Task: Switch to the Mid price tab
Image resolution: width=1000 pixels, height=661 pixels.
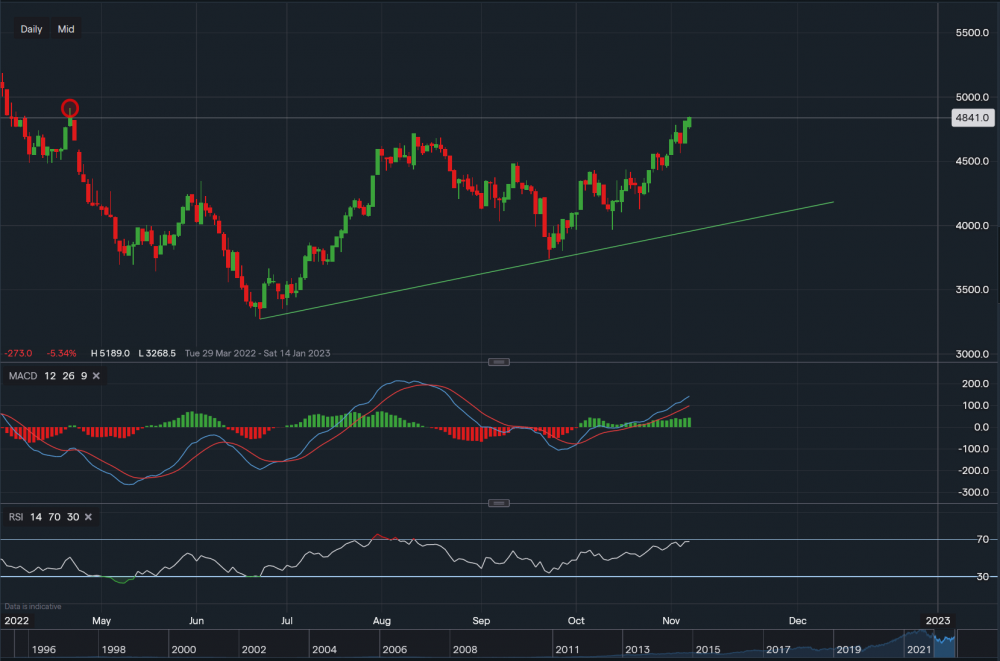Action: pos(65,29)
